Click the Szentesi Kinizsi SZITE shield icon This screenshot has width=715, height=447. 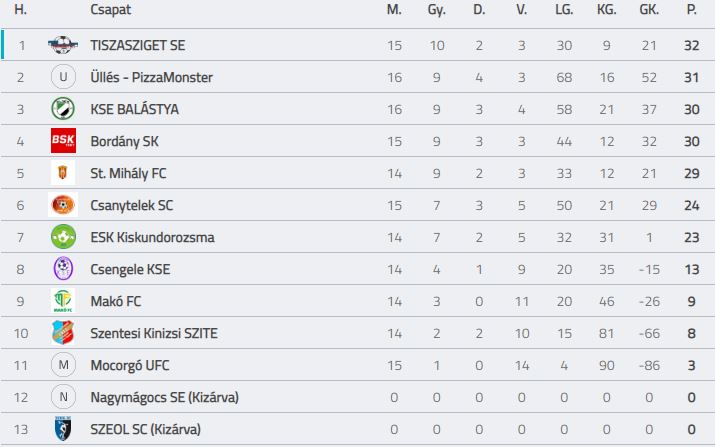click(63, 333)
